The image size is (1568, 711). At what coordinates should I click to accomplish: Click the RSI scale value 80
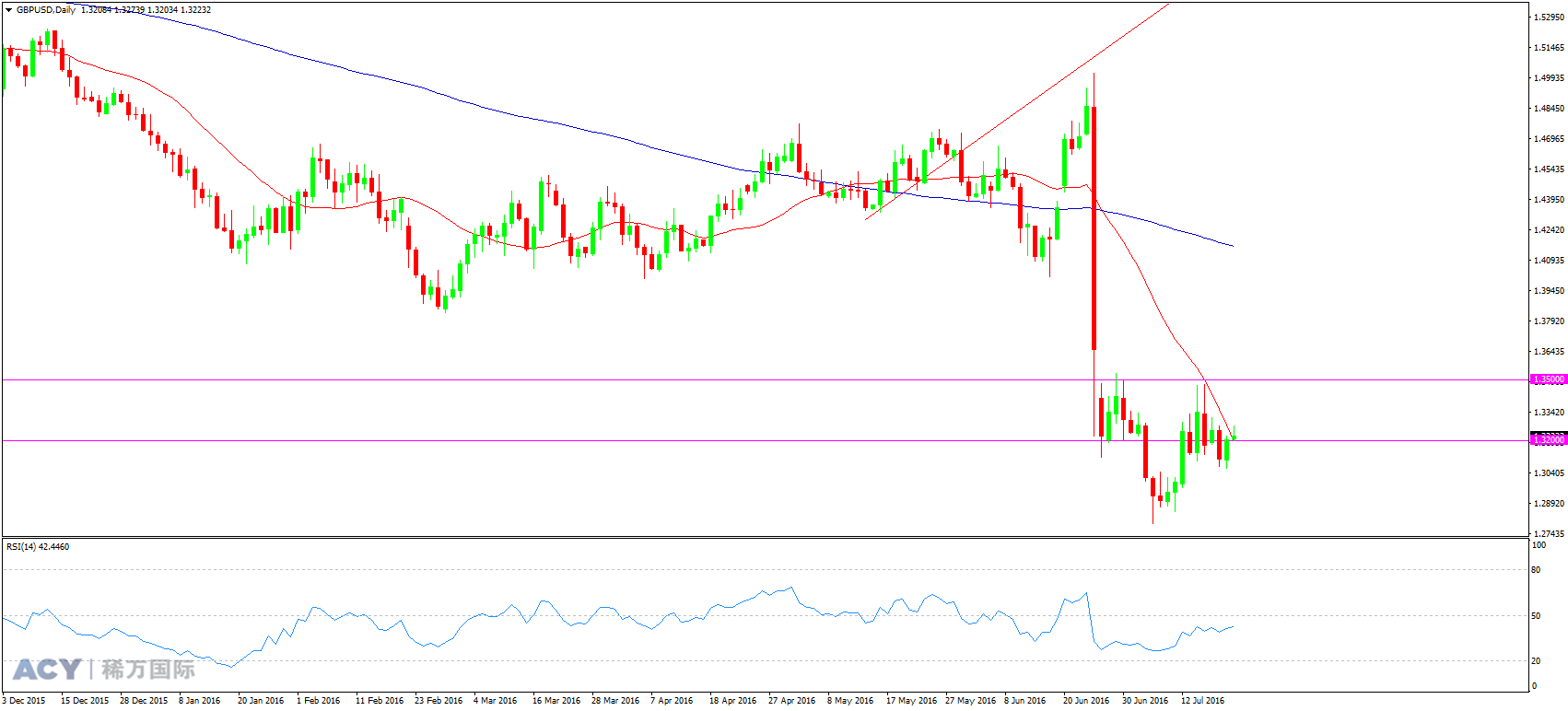1536,570
